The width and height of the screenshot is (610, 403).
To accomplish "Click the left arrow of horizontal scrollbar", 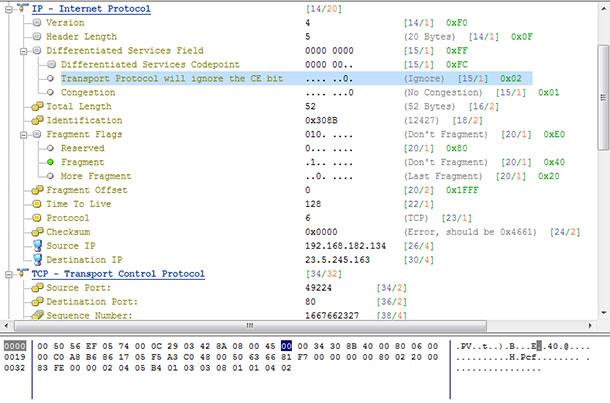I will (x=7, y=327).
